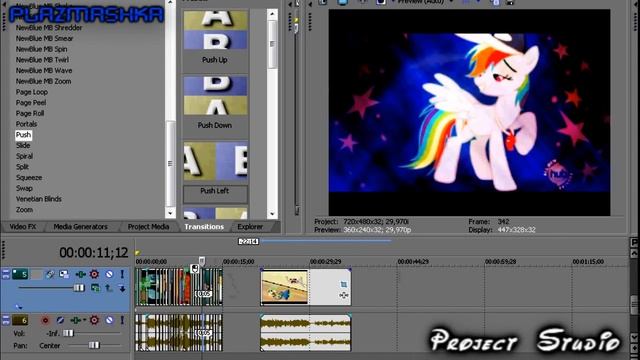Screen dimensions: 640x360
Task: Mute video track 5
Action: click(x=109, y=274)
